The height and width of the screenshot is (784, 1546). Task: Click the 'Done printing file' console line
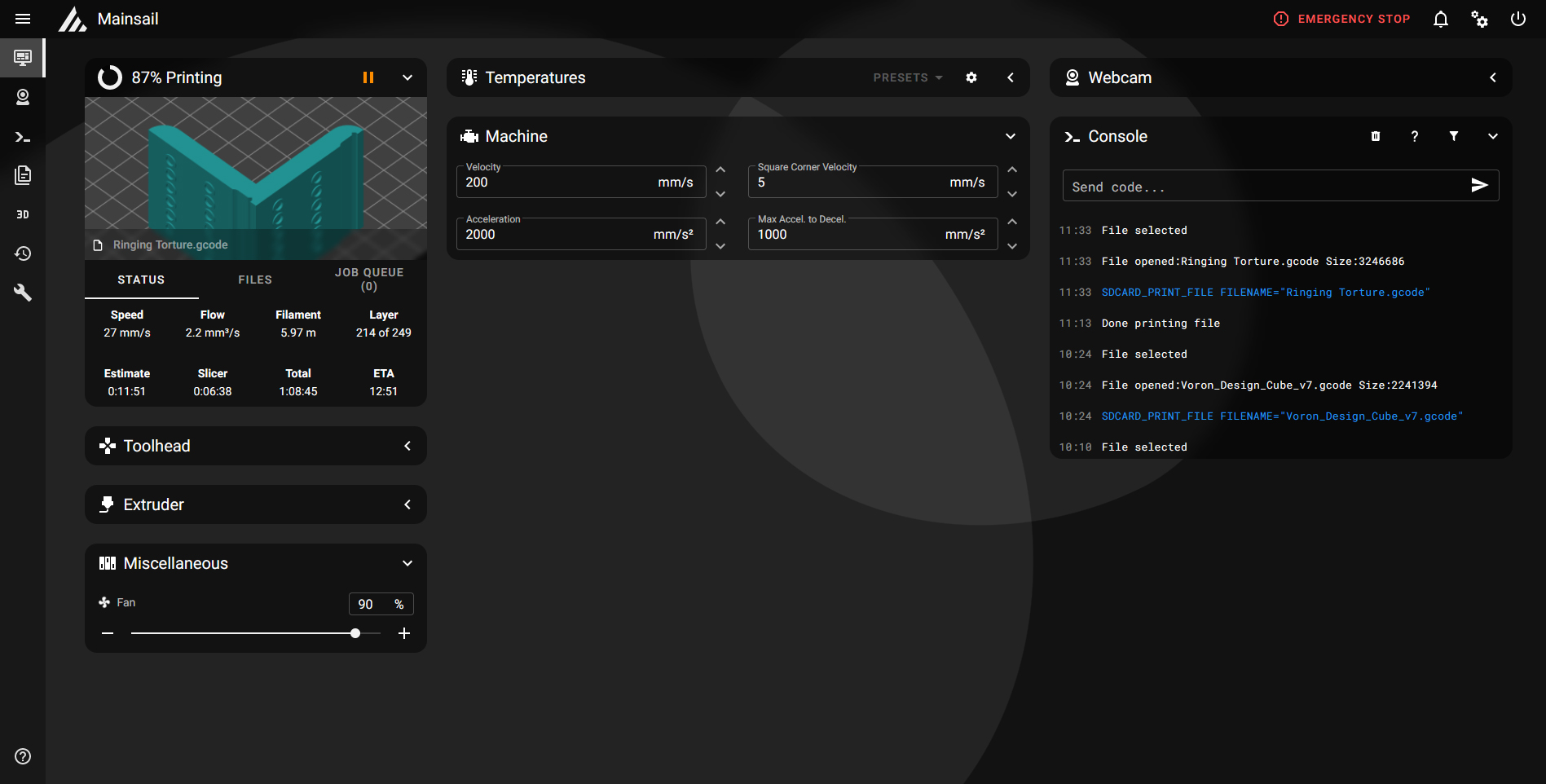click(1161, 324)
